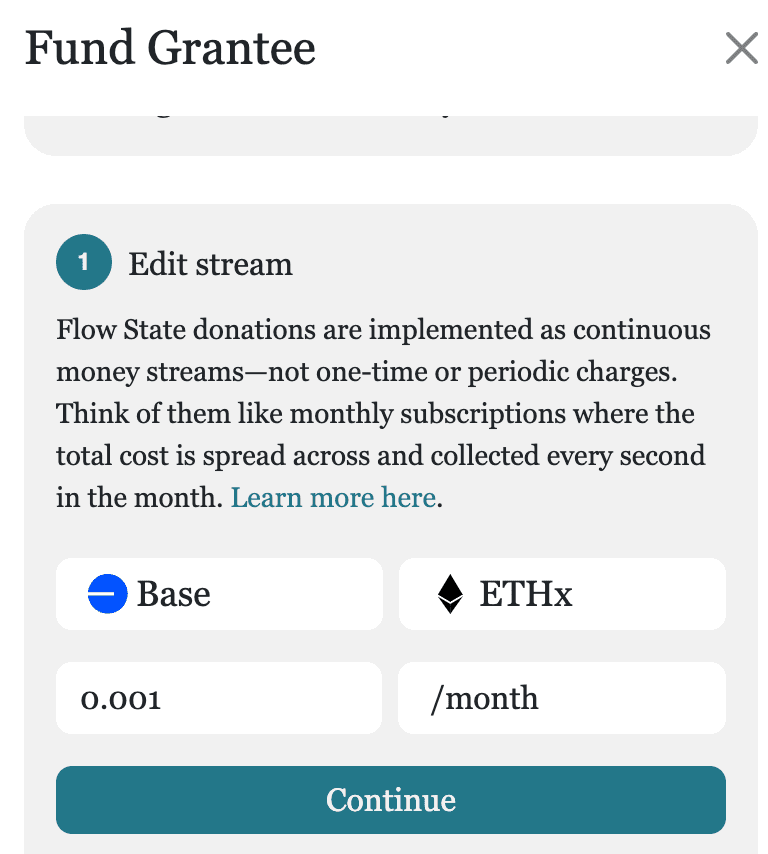Close the Fund Grantee dialog
Viewport: 768px width, 854px height.
(x=741, y=48)
